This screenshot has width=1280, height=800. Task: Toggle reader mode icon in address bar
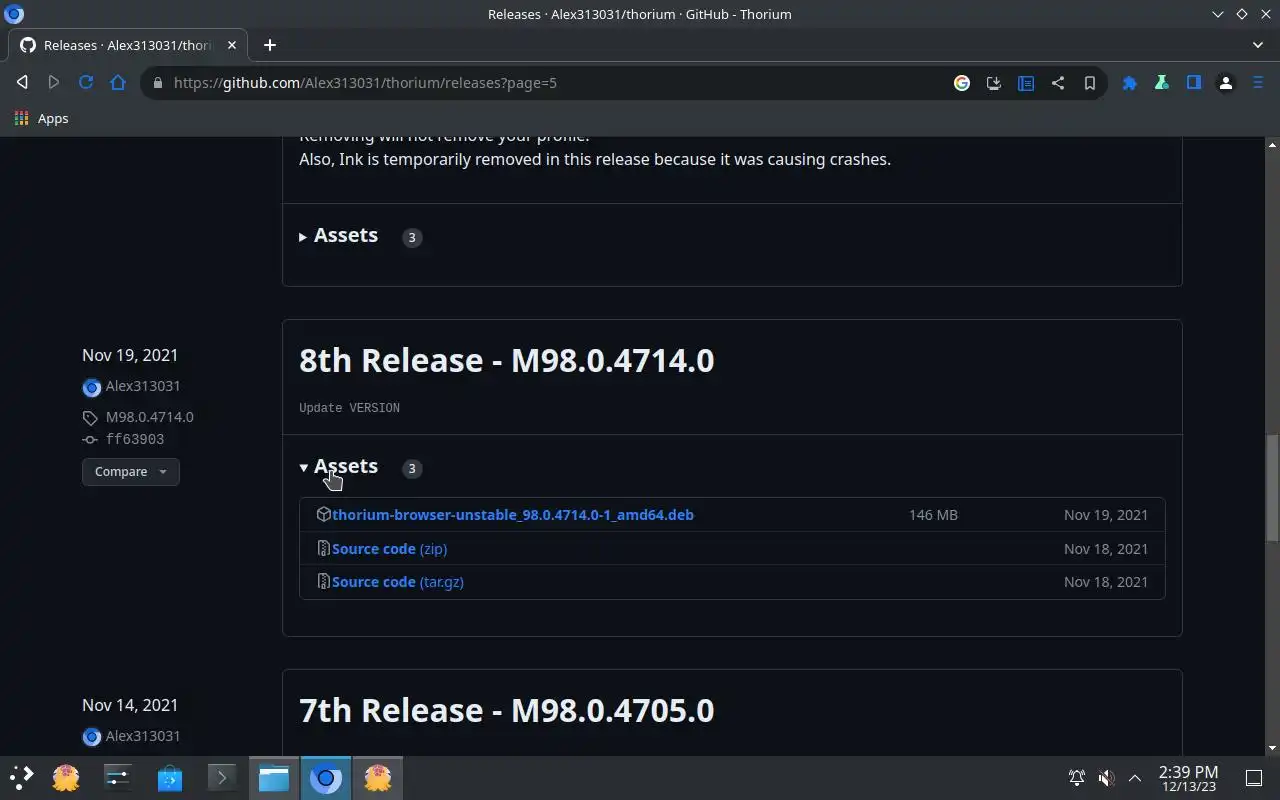coord(1026,83)
